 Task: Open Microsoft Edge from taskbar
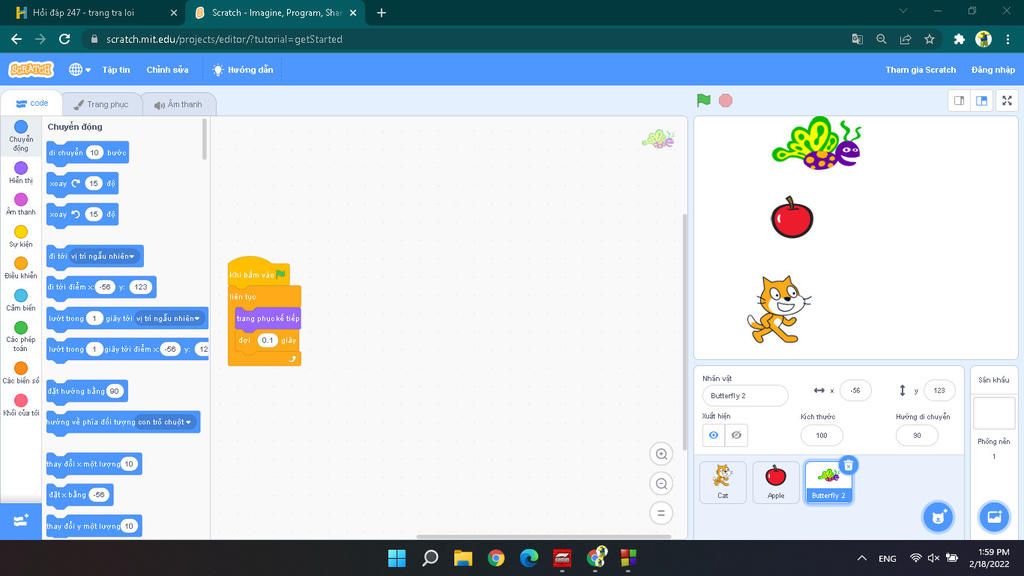(529, 558)
